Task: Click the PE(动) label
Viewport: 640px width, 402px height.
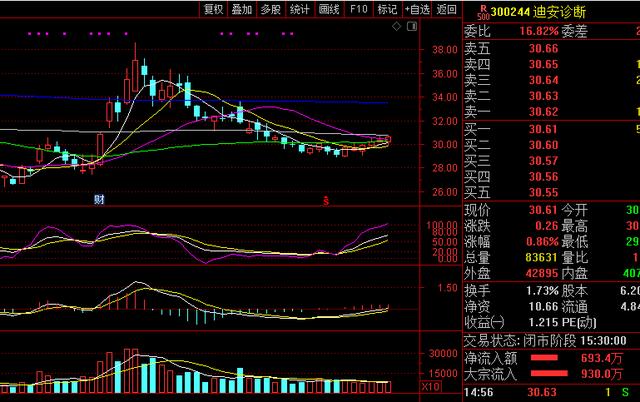Action: (x=579, y=322)
